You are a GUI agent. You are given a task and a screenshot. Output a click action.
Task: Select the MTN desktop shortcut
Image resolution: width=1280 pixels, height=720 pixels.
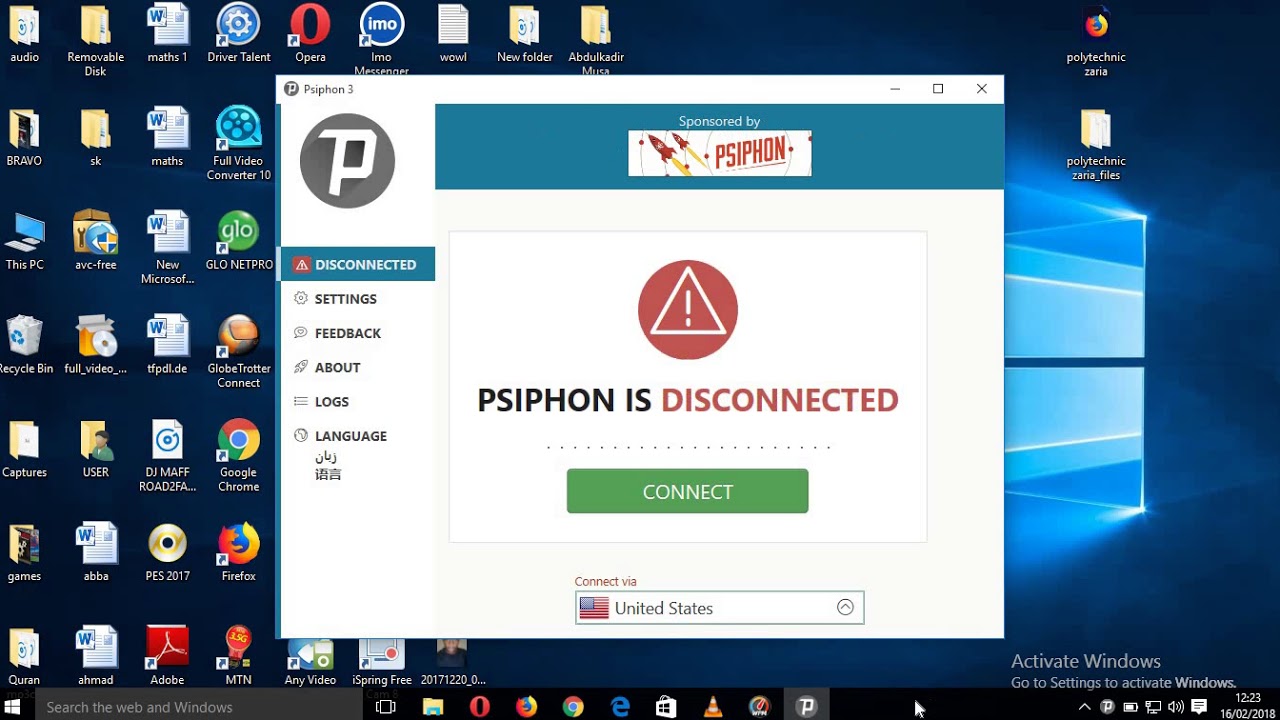[x=238, y=656]
